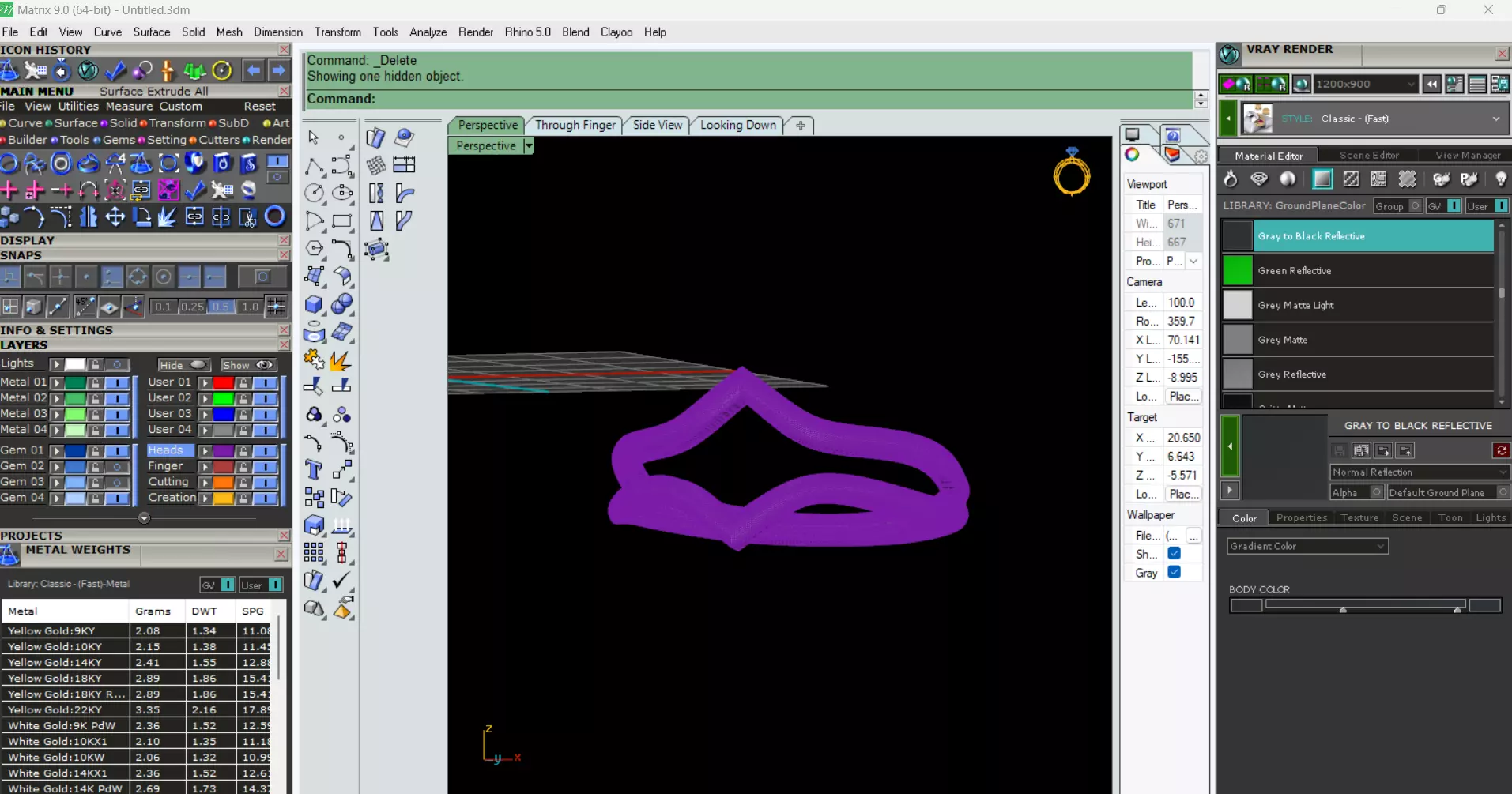Select the pointer arrow tool
Viewport: 1512px width, 794px height.
pos(314,137)
